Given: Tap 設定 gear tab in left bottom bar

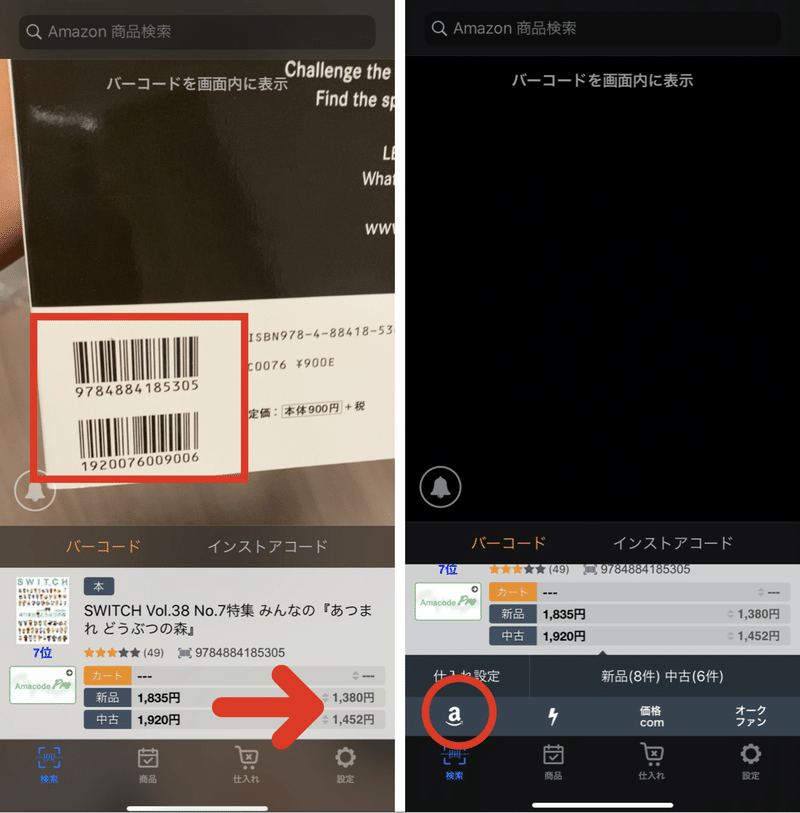Looking at the screenshot, I should pos(345,765).
